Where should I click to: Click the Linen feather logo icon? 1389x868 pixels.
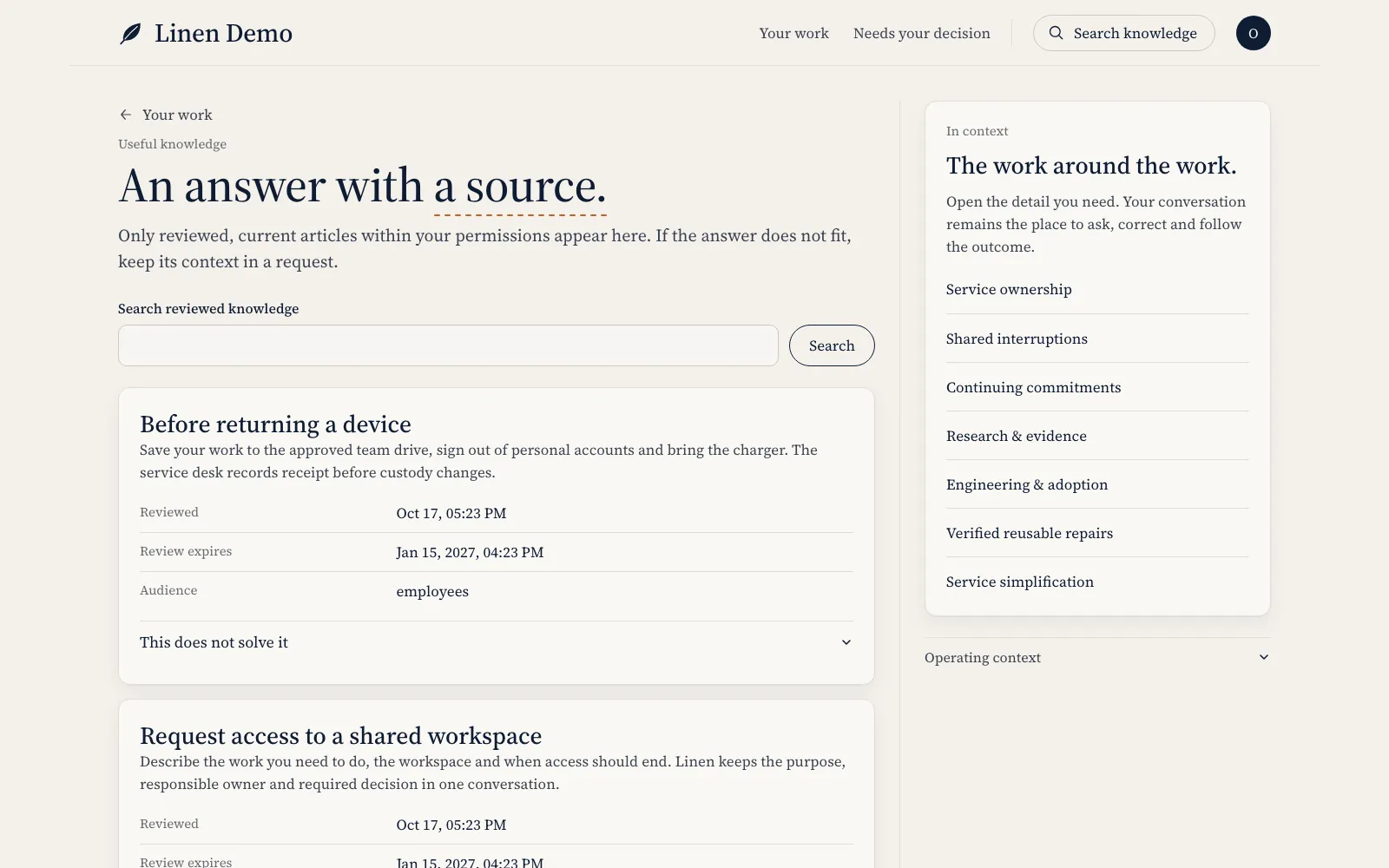(x=130, y=34)
